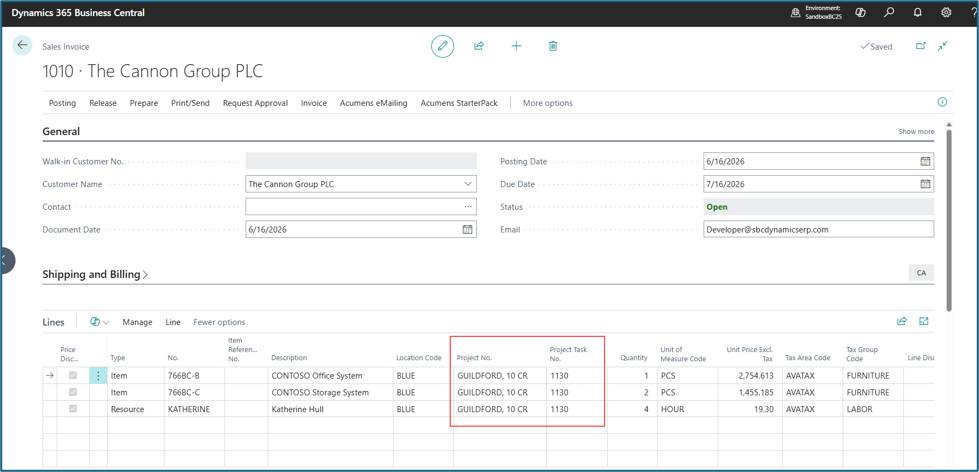This screenshot has height=472, width=979.
Task: Collapse the page with arrows icon
Action: coord(943,46)
